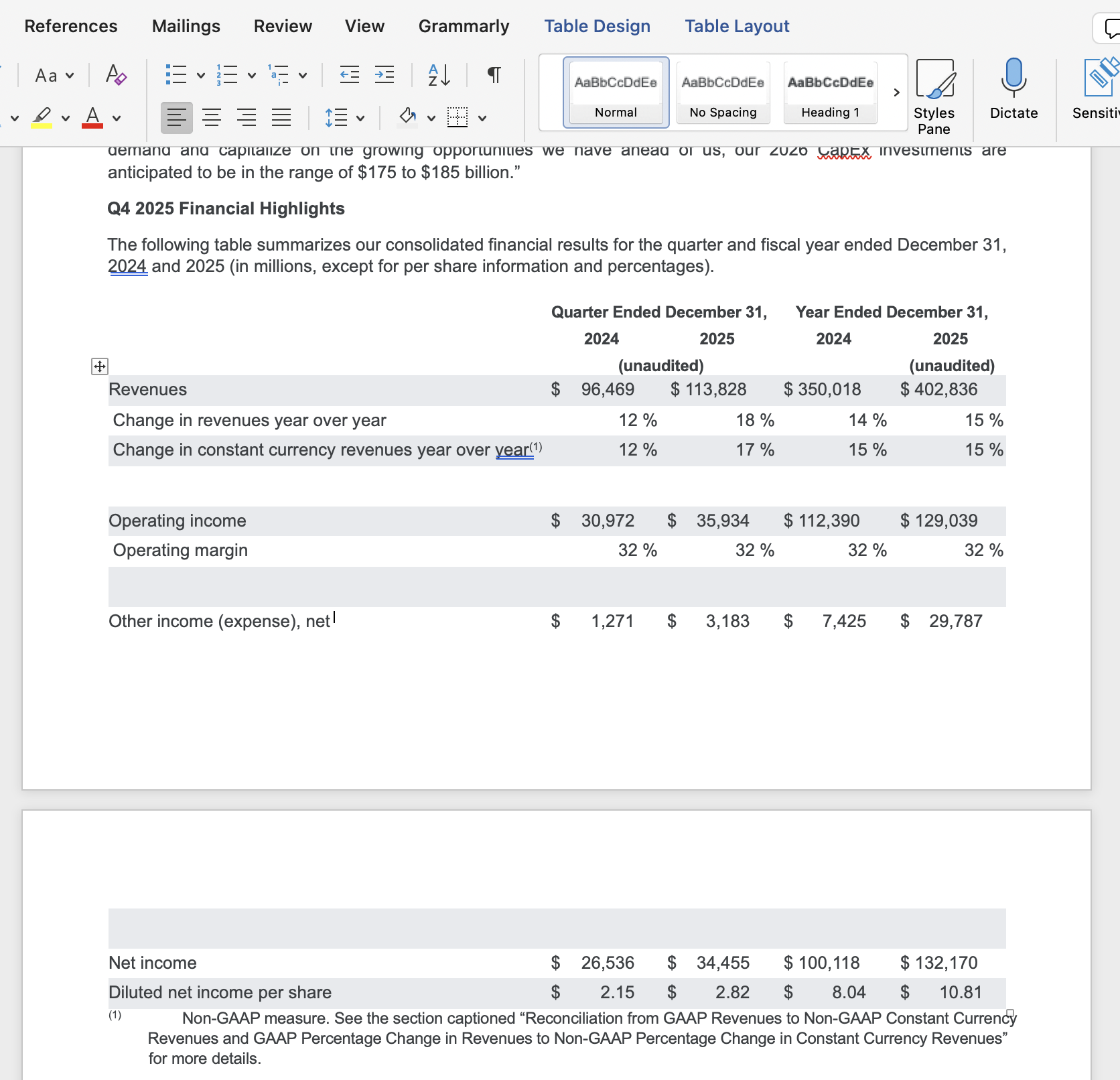Apply a bulleted list
This screenshot has height=1080, width=1120.
point(176,75)
